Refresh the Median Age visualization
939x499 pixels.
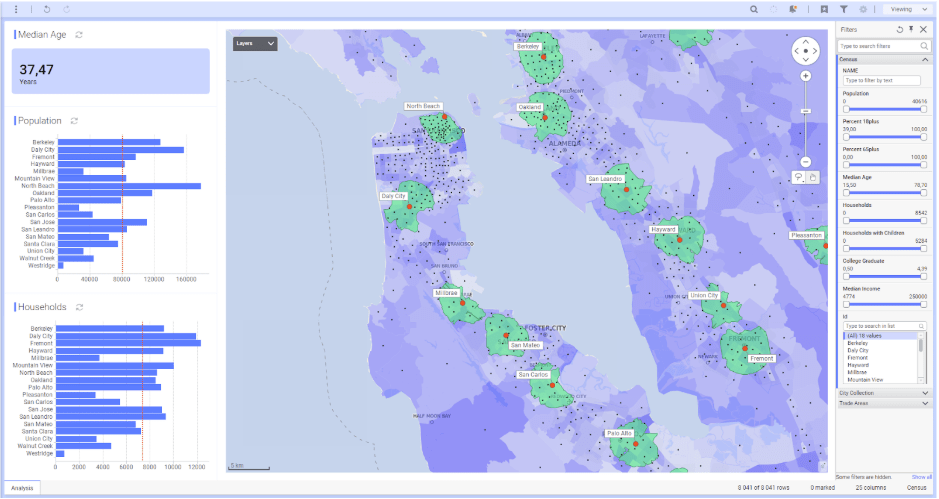tap(79, 35)
